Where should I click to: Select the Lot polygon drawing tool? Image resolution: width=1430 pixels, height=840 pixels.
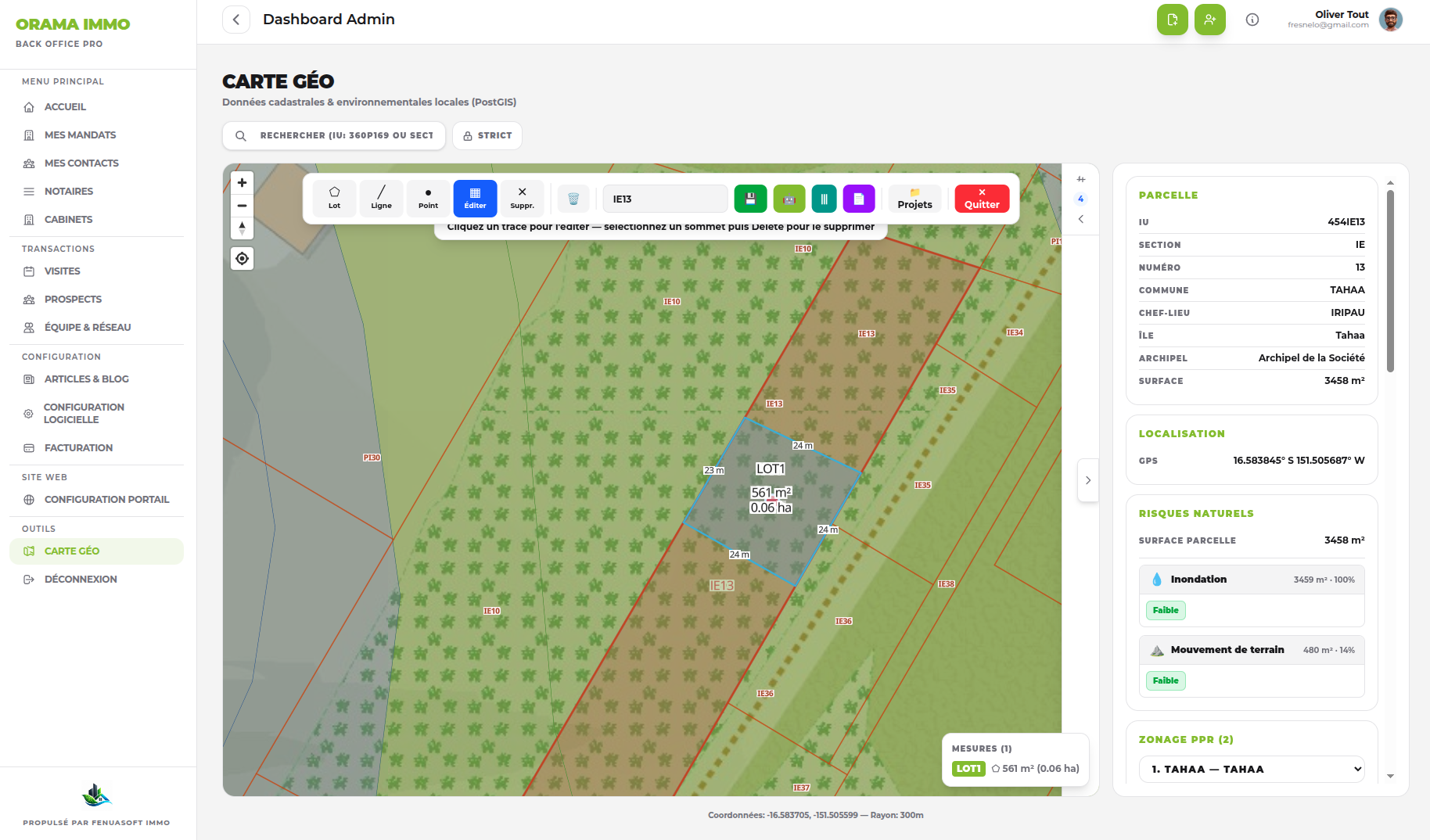335,199
